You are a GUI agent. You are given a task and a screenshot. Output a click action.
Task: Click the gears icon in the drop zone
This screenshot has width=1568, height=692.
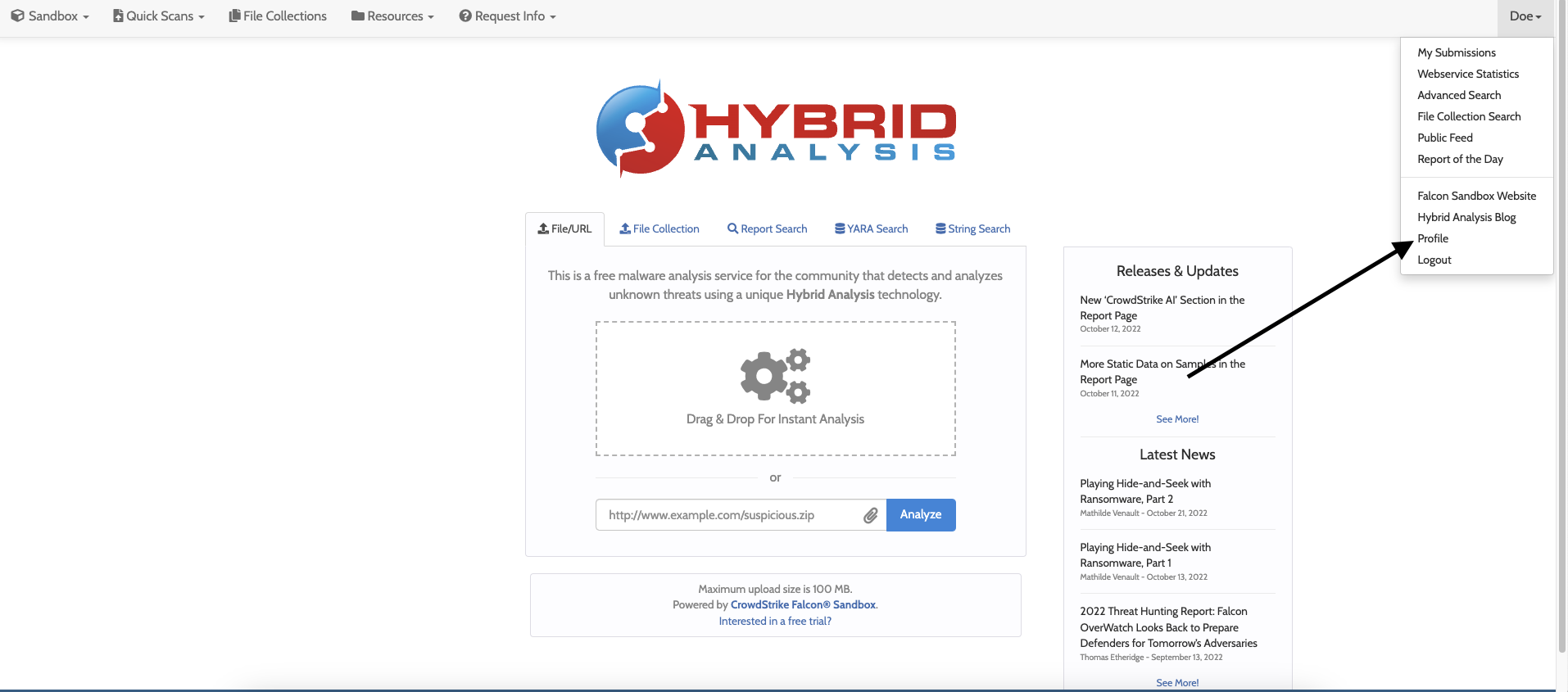[x=775, y=375]
